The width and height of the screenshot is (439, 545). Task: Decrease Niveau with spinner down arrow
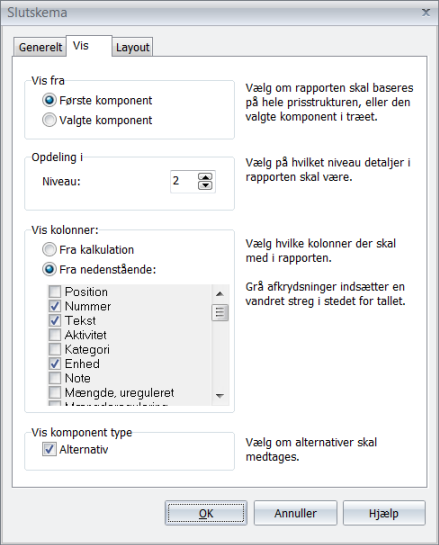coord(205,185)
